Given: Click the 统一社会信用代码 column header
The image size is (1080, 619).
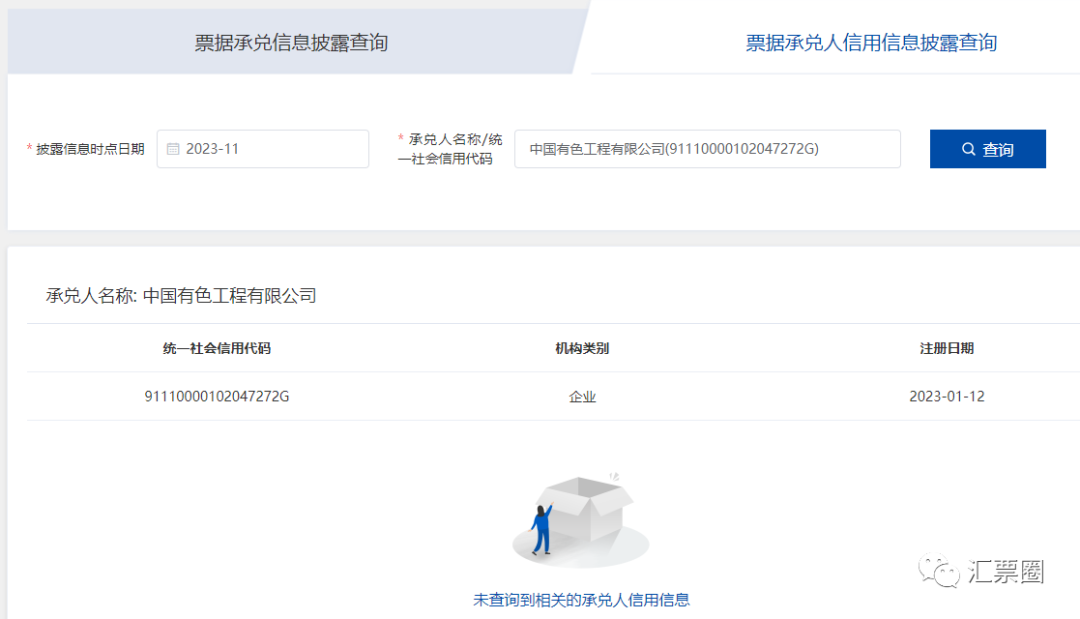Looking at the screenshot, I should click(x=216, y=348).
